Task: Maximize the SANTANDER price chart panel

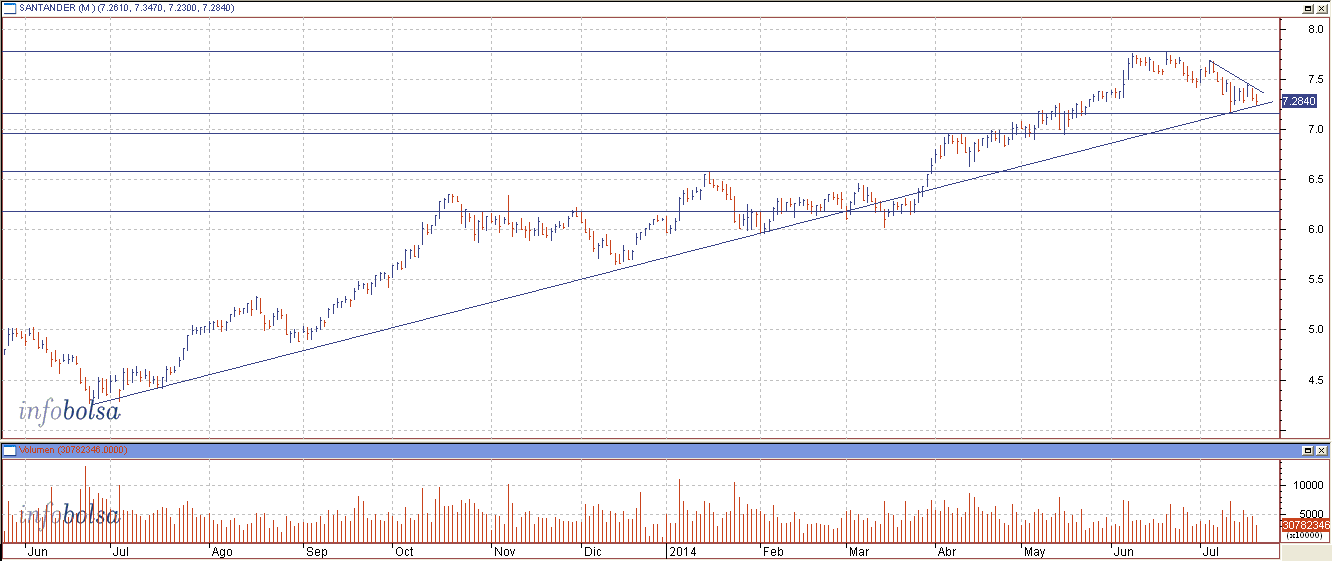Action: [1308, 8]
